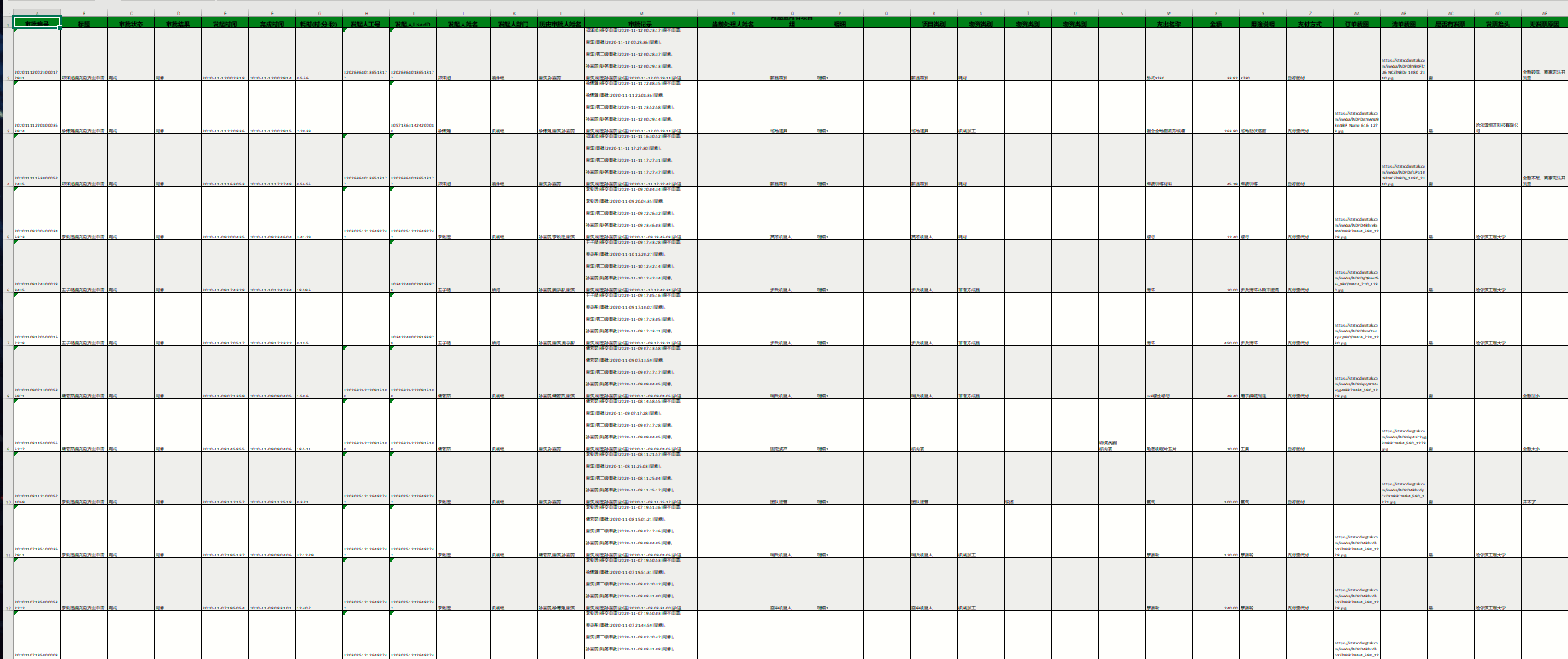Image resolution: width=1568 pixels, height=659 pixels.
Task: Select column A header letter
Action: tap(37, 14)
